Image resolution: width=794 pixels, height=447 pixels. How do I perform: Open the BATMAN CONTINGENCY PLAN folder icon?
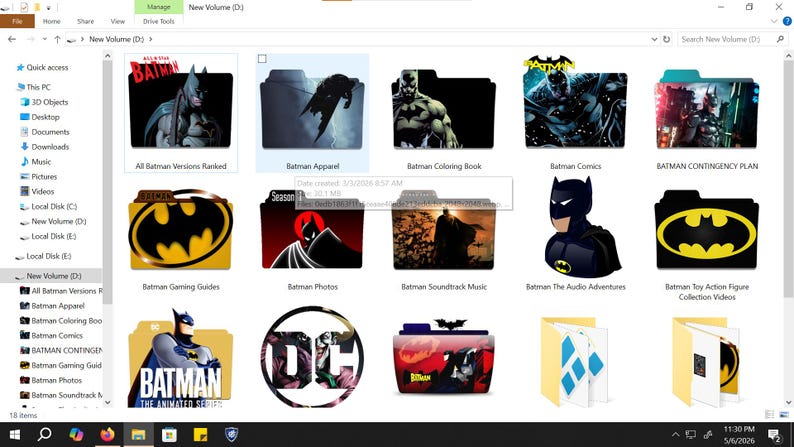click(707, 109)
